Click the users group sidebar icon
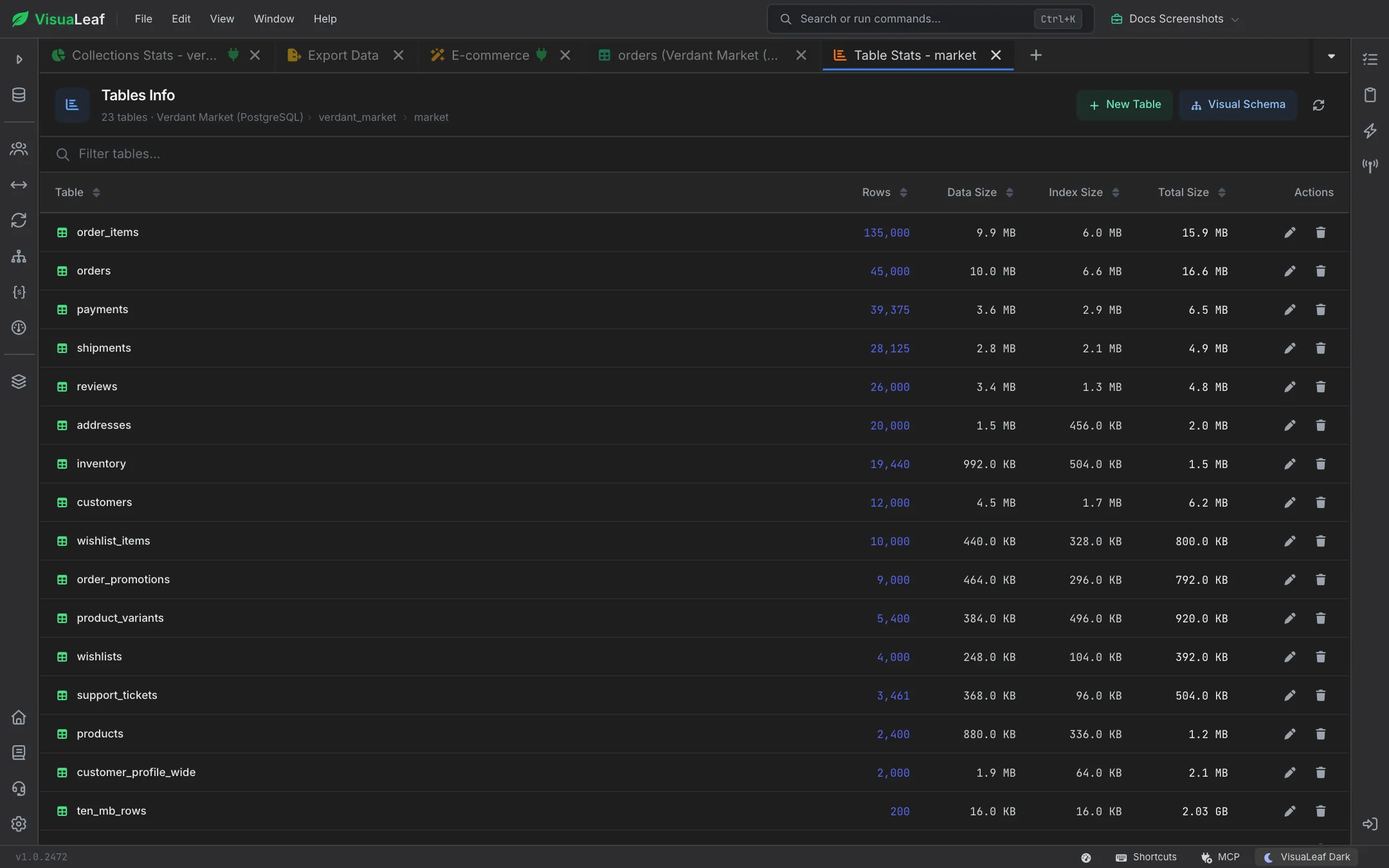The width and height of the screenshot is (1389, 868). (x=19, y=149)
